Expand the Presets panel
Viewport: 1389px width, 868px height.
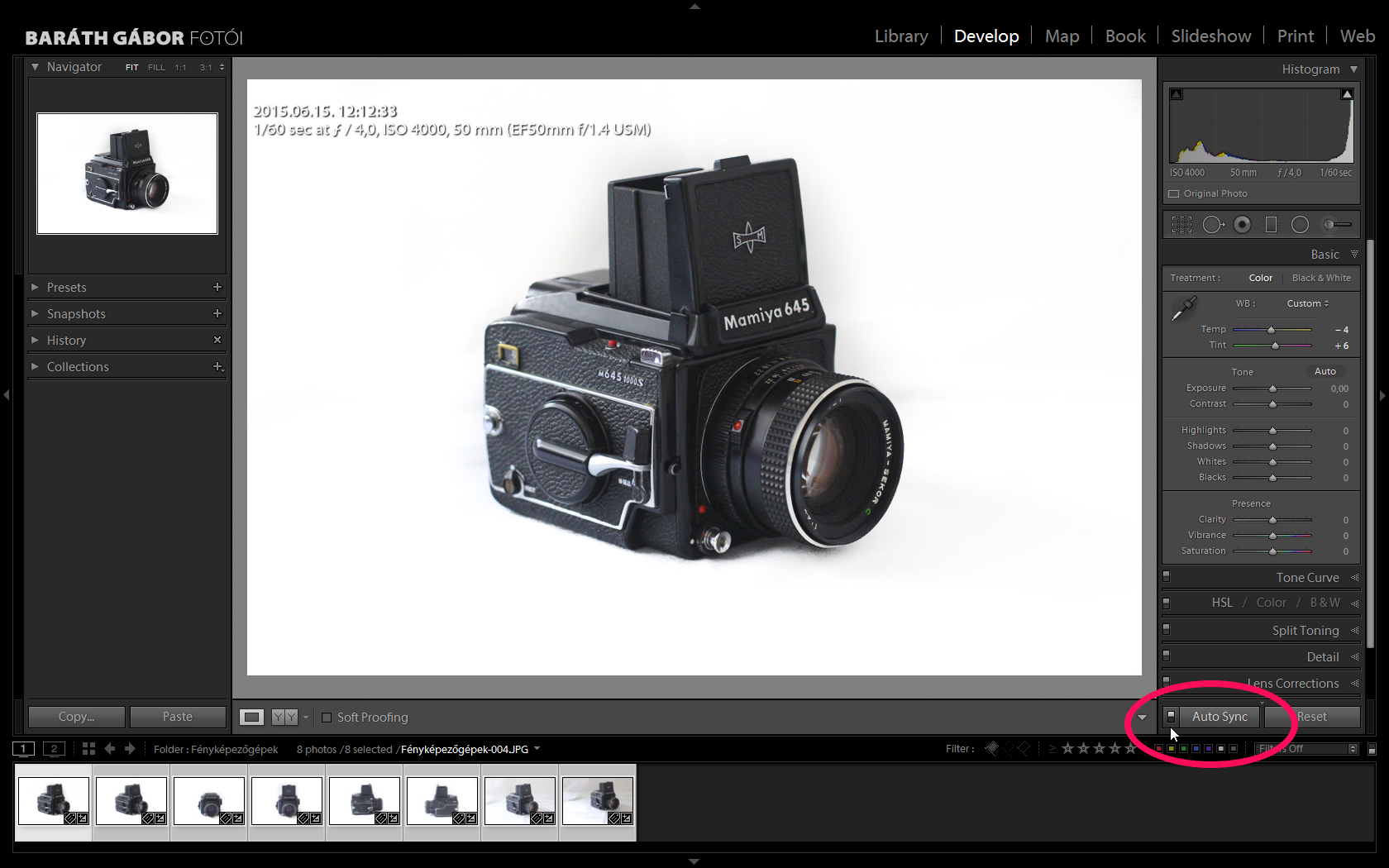tap(35, 287)
